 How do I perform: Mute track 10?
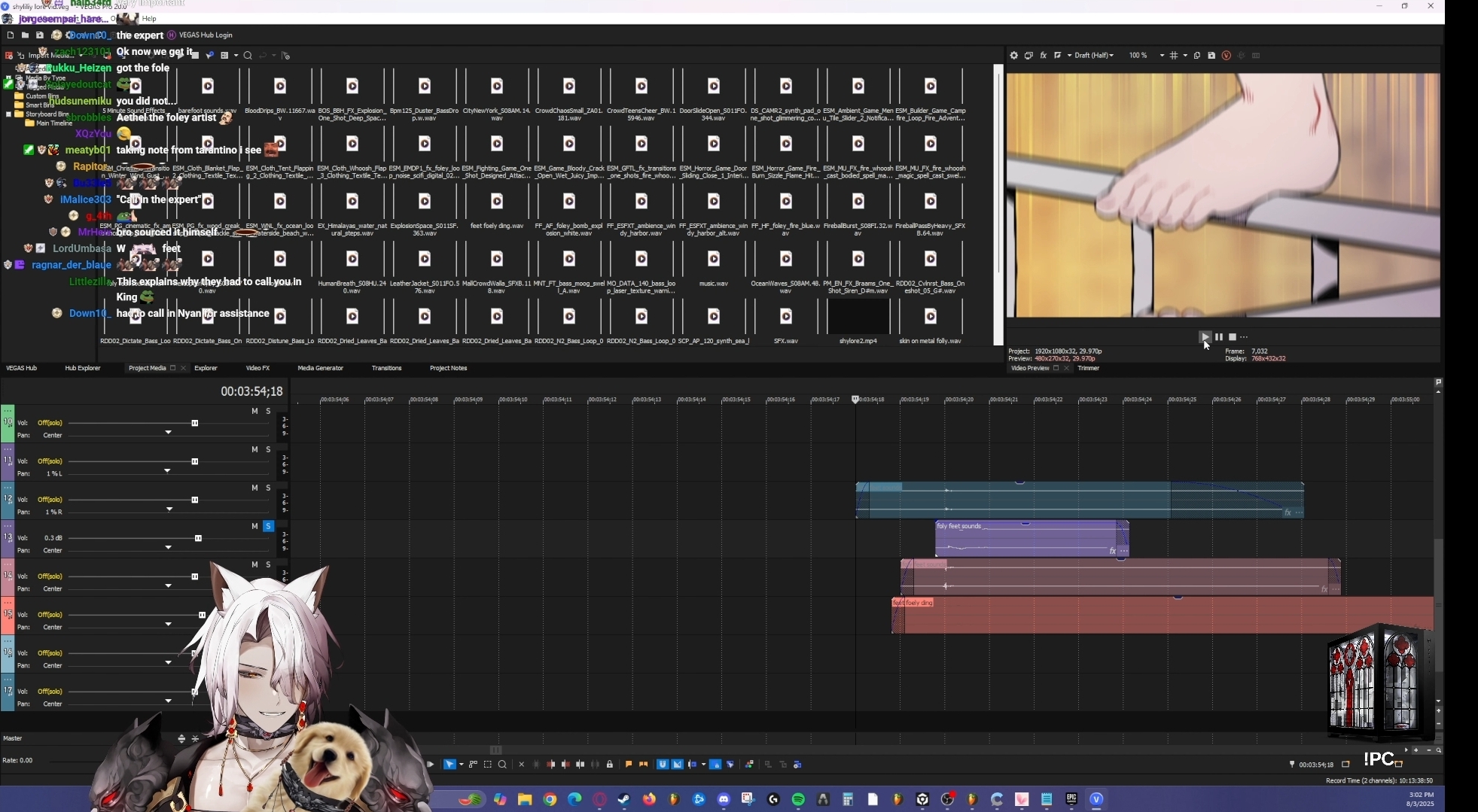coord(254,412)
